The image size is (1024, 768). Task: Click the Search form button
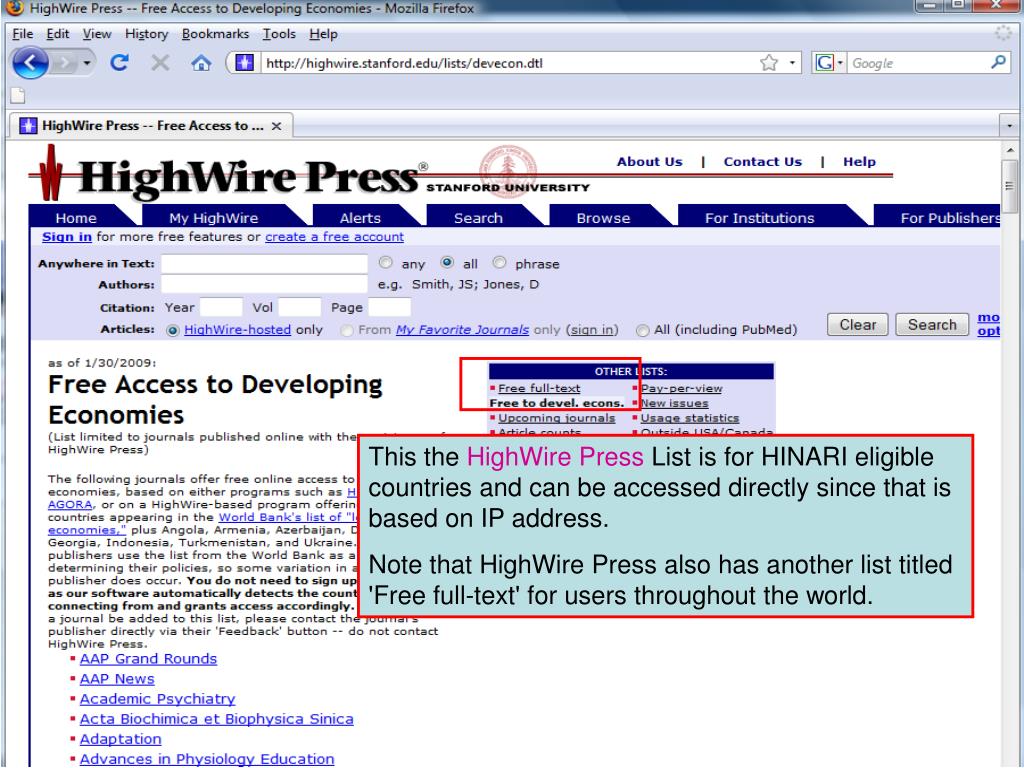(x=932, y=325)
